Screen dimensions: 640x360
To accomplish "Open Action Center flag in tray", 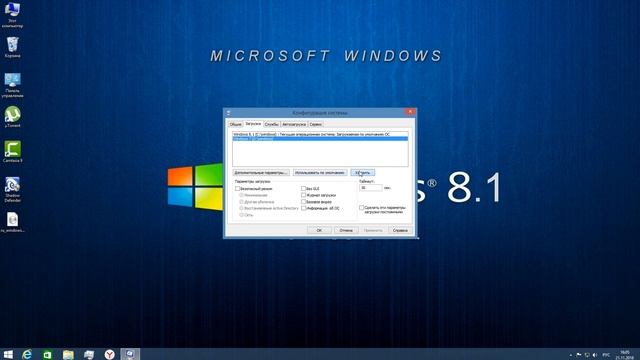I will click(x=578, y=355).
